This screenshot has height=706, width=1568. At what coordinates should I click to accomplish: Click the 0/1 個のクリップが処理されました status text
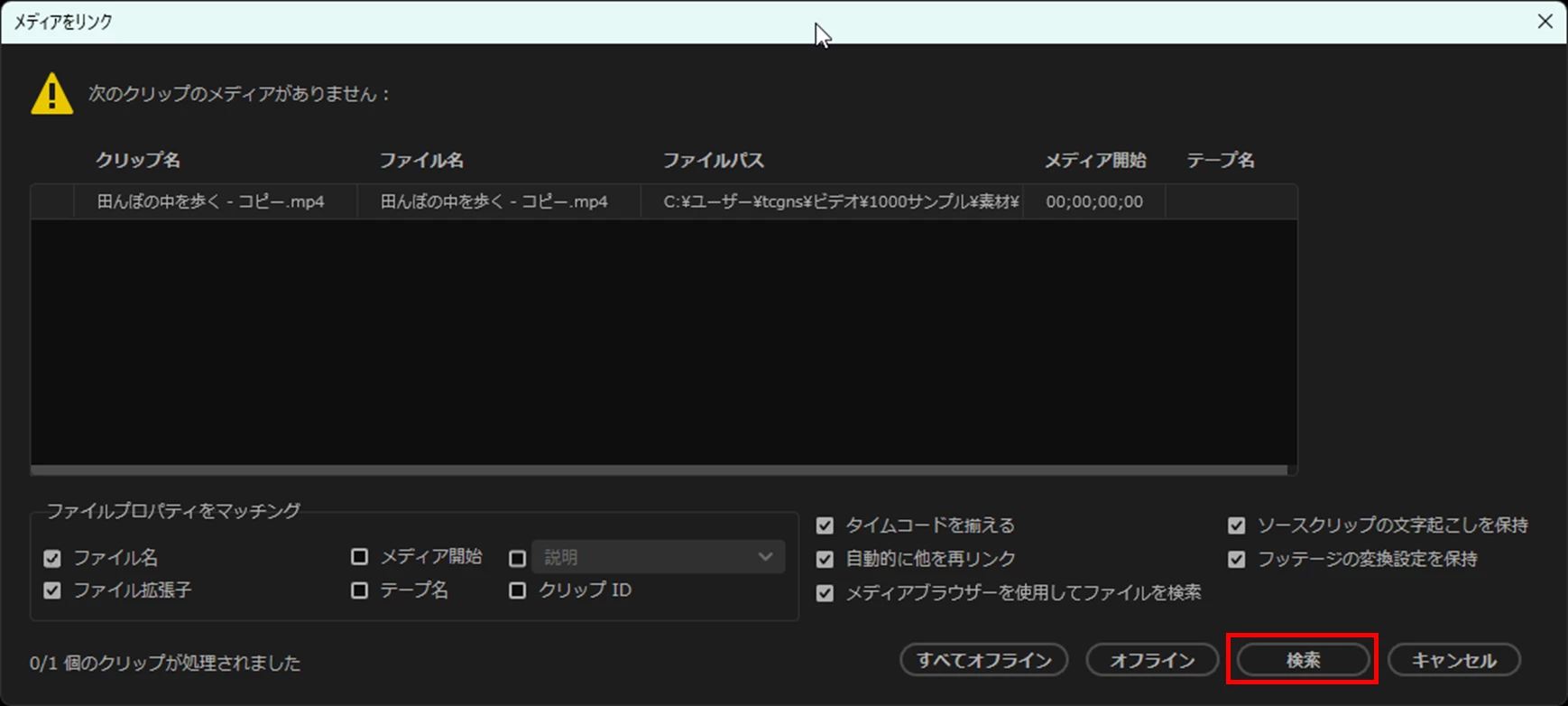[x=165, y=664]
